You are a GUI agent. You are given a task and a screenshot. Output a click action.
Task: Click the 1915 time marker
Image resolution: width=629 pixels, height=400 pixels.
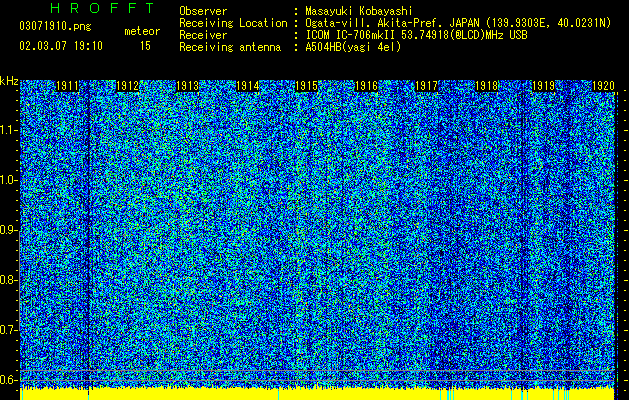pos(306,86)
